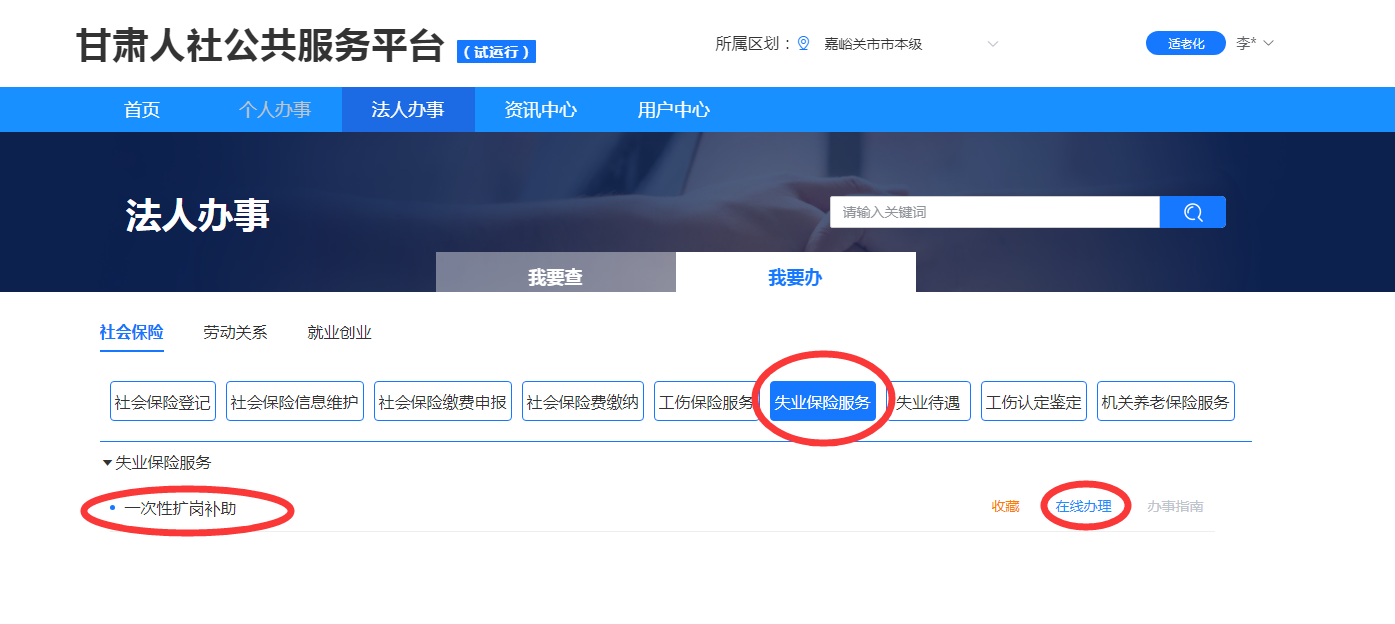Image resolution: width=1395 pixels, height=624 pixels.
Task: Open the 办事指南 guide link
Action: point(1175,507)
